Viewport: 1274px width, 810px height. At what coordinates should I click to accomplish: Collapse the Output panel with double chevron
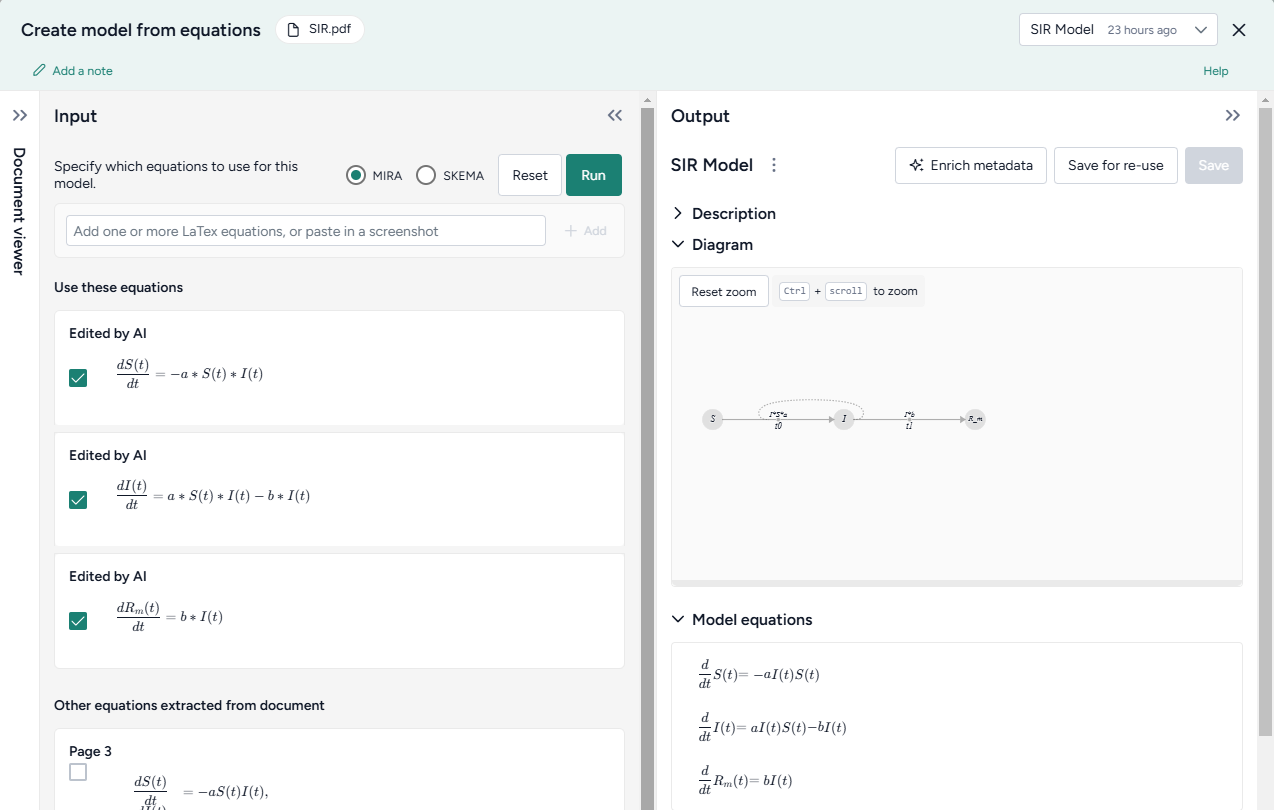(1232, 116)
